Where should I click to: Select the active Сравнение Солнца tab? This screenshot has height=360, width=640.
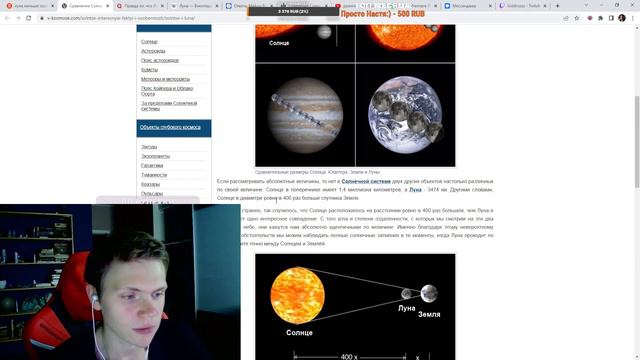point(84,6)
